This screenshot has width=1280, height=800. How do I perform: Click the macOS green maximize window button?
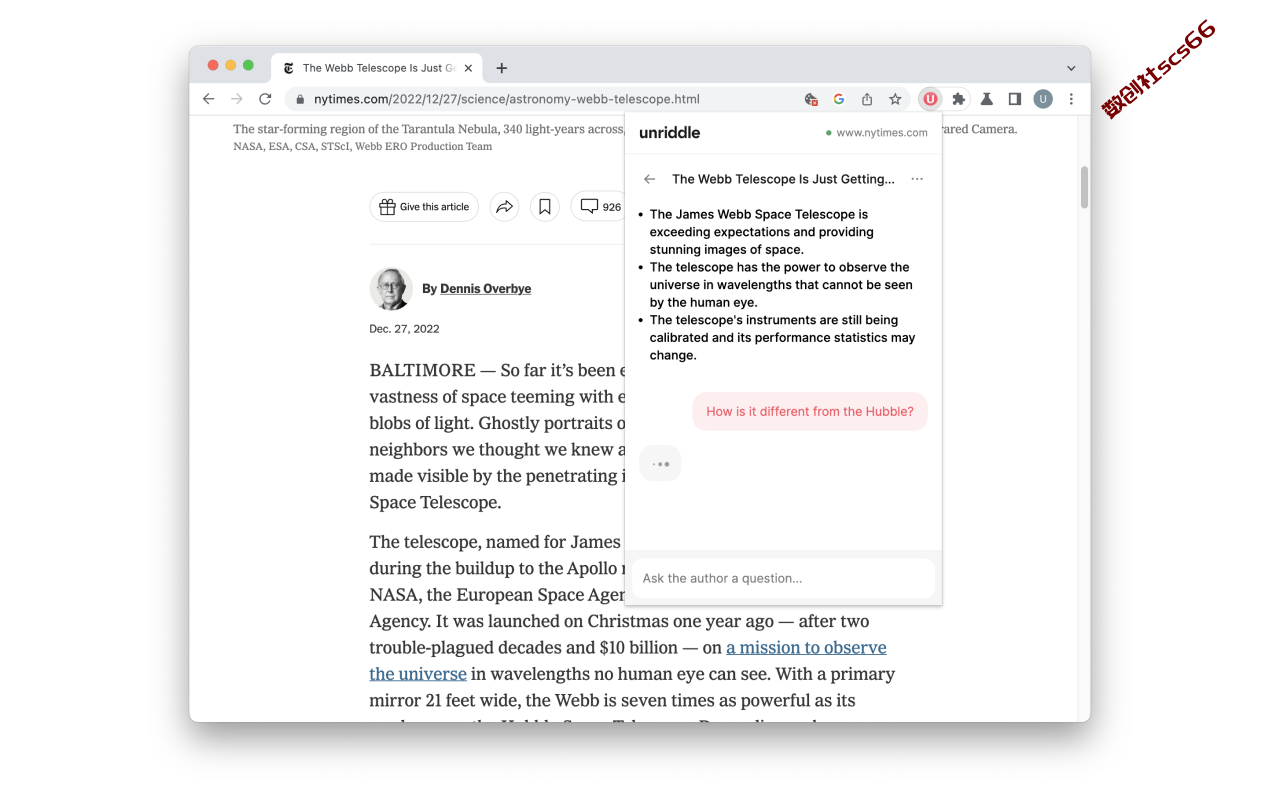248,65
